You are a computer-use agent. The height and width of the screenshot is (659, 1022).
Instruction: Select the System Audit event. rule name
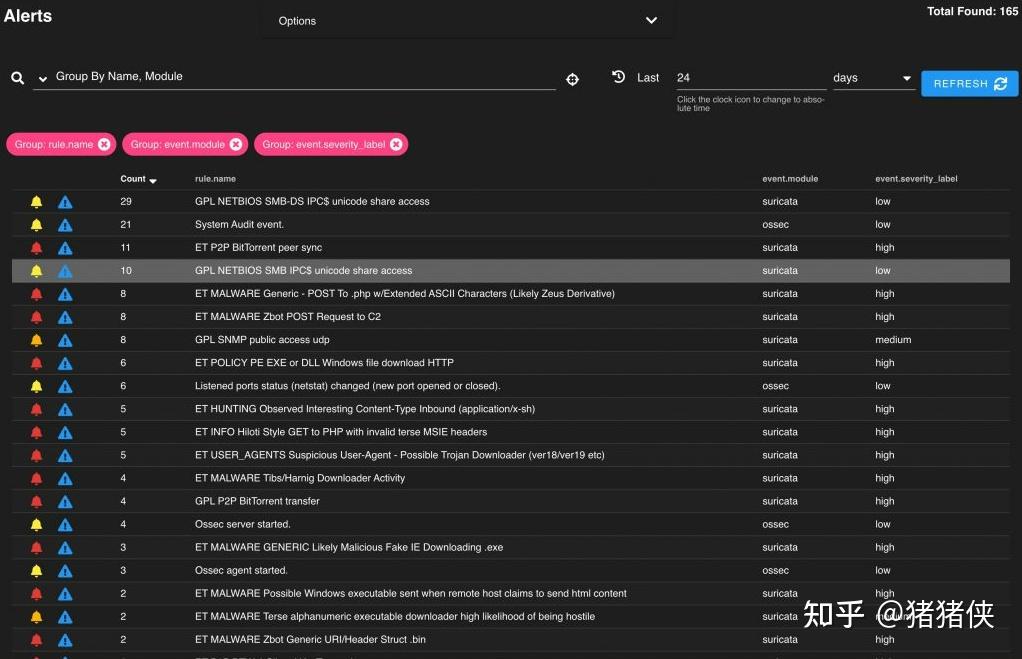(239, 224)
